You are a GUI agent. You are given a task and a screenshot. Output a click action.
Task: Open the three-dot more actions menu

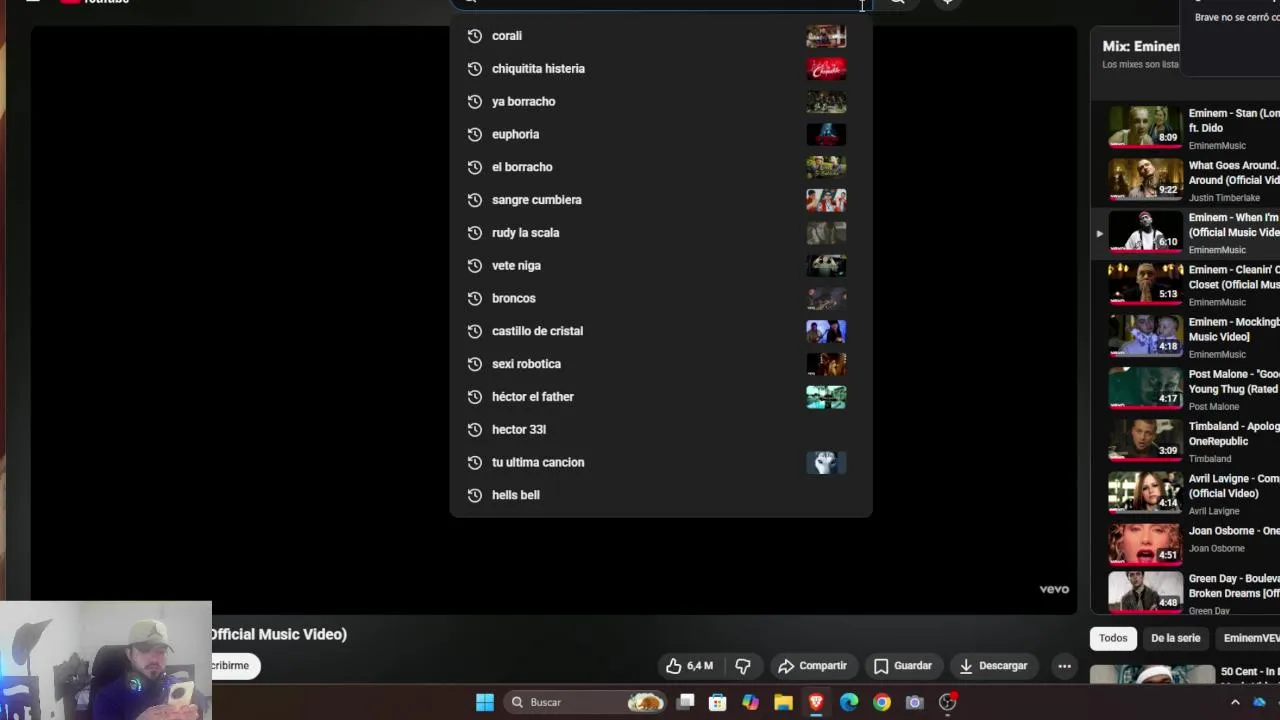1065,666
